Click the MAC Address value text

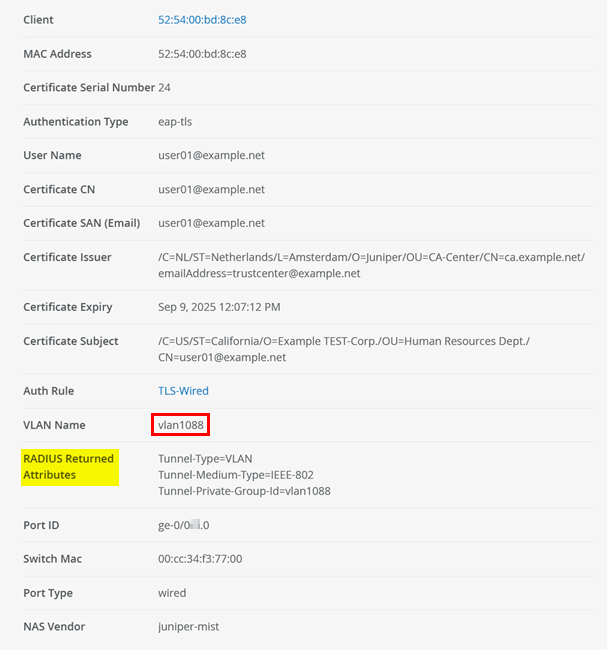pyautogui.click(x=202, y=54)
